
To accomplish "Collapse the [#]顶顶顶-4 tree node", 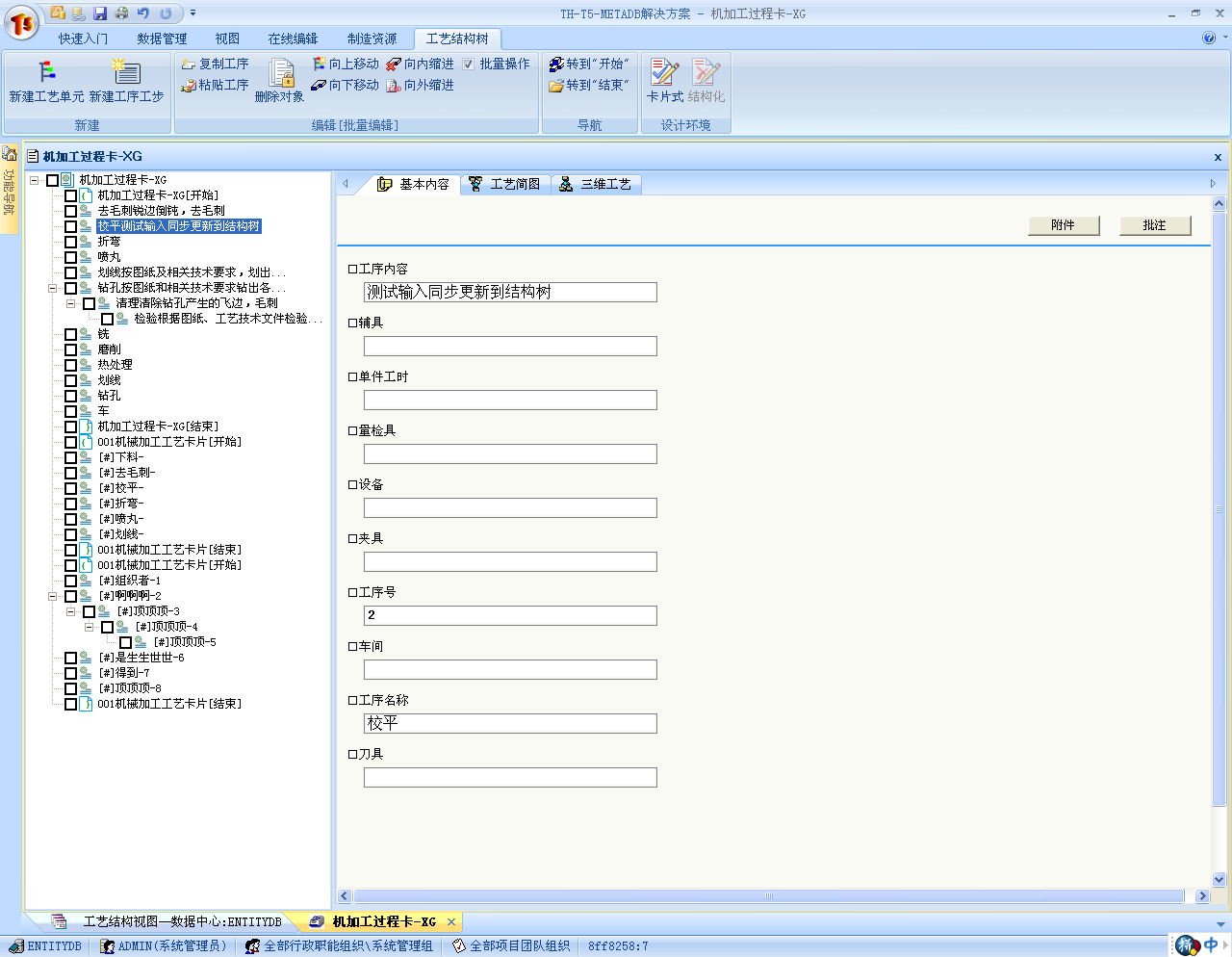I will point(89,627).
